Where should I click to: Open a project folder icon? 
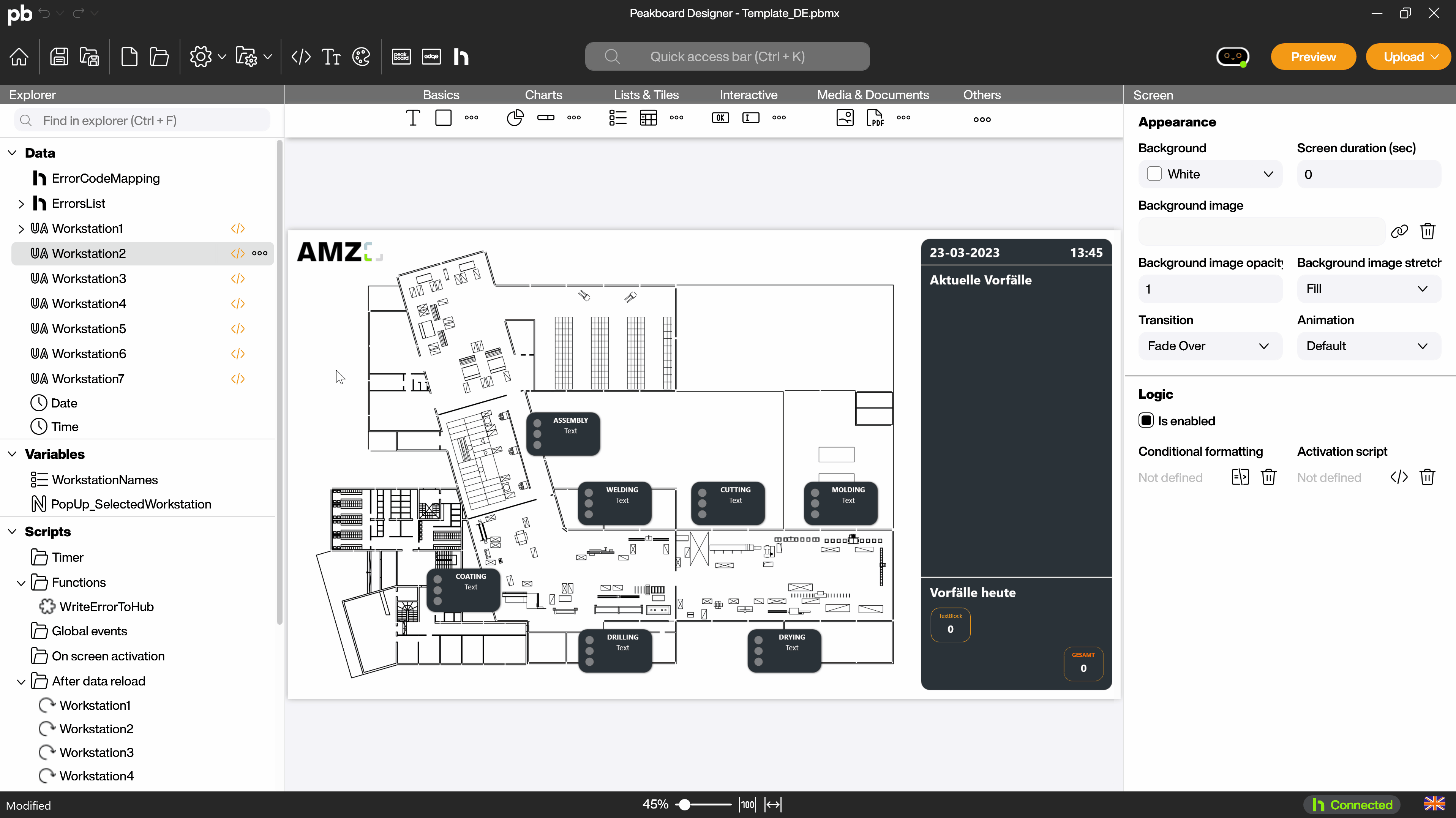pyautogui.click(x=159, y=57)
